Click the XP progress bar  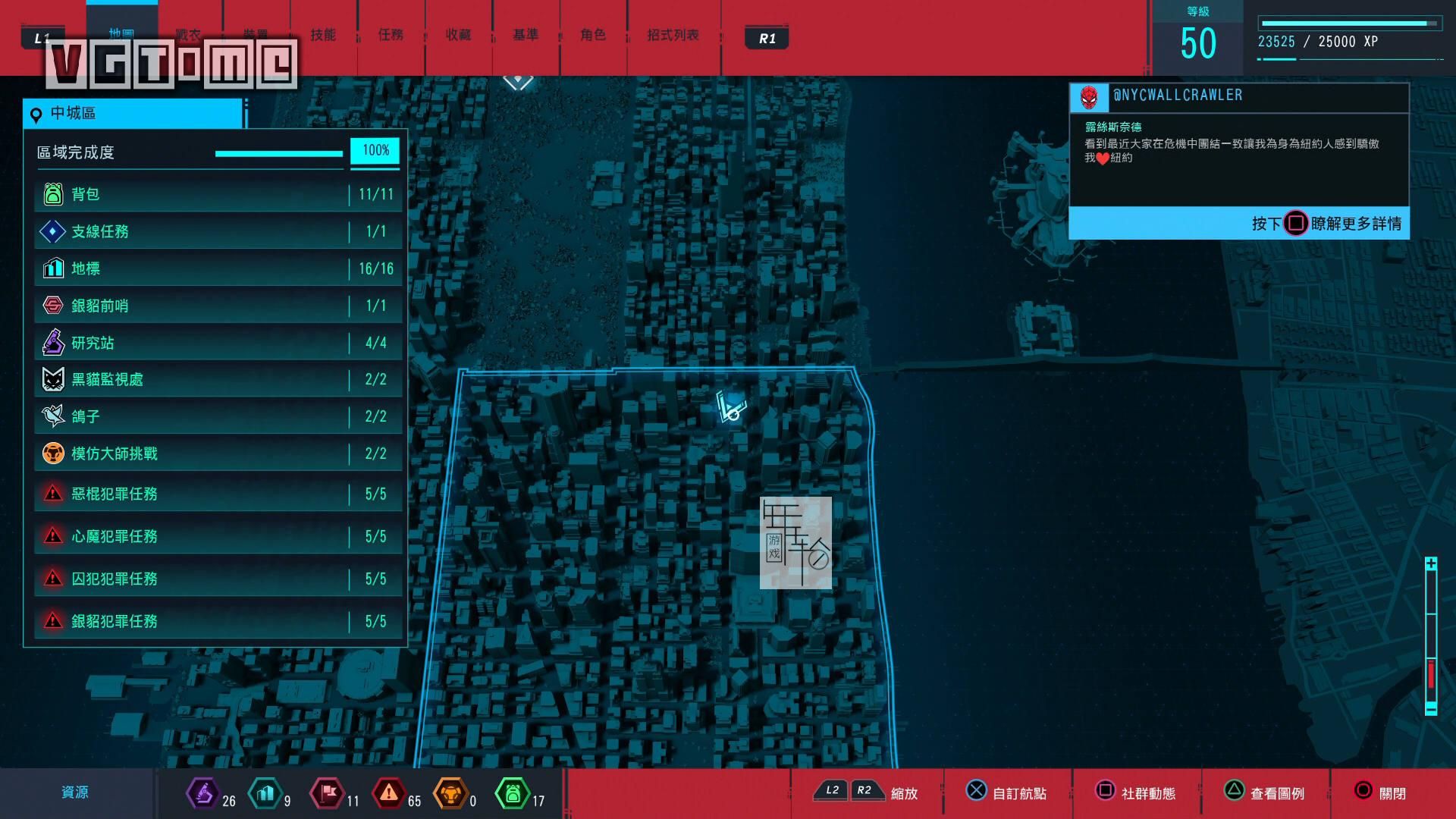click(x=1348, y=24)
